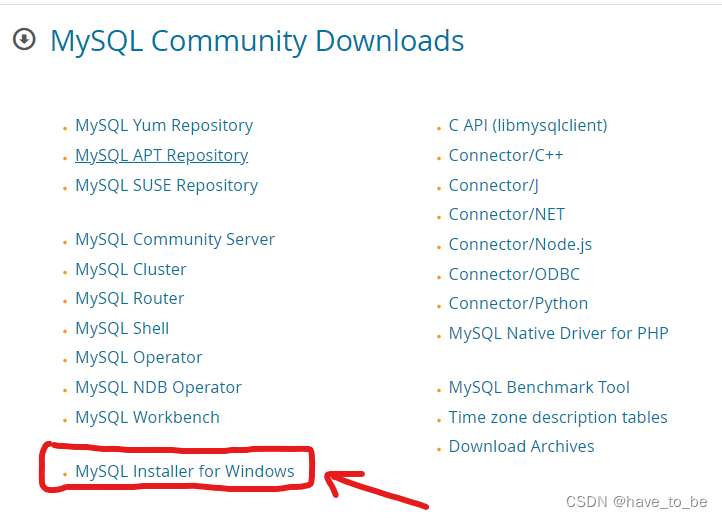The height and width of the screenshot is (518, 722).
Task: Open MySQL NDB Operator link
Action: click(x=158, y=388)
